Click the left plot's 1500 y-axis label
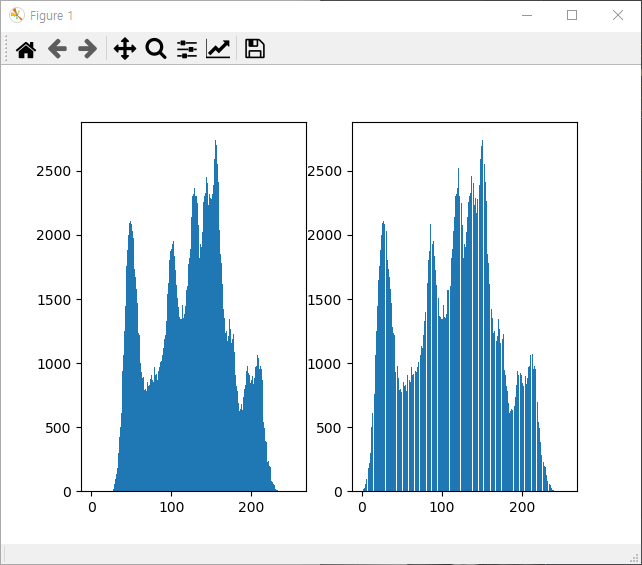The width and height of the screenshot is (642, 565). [54, 300]
